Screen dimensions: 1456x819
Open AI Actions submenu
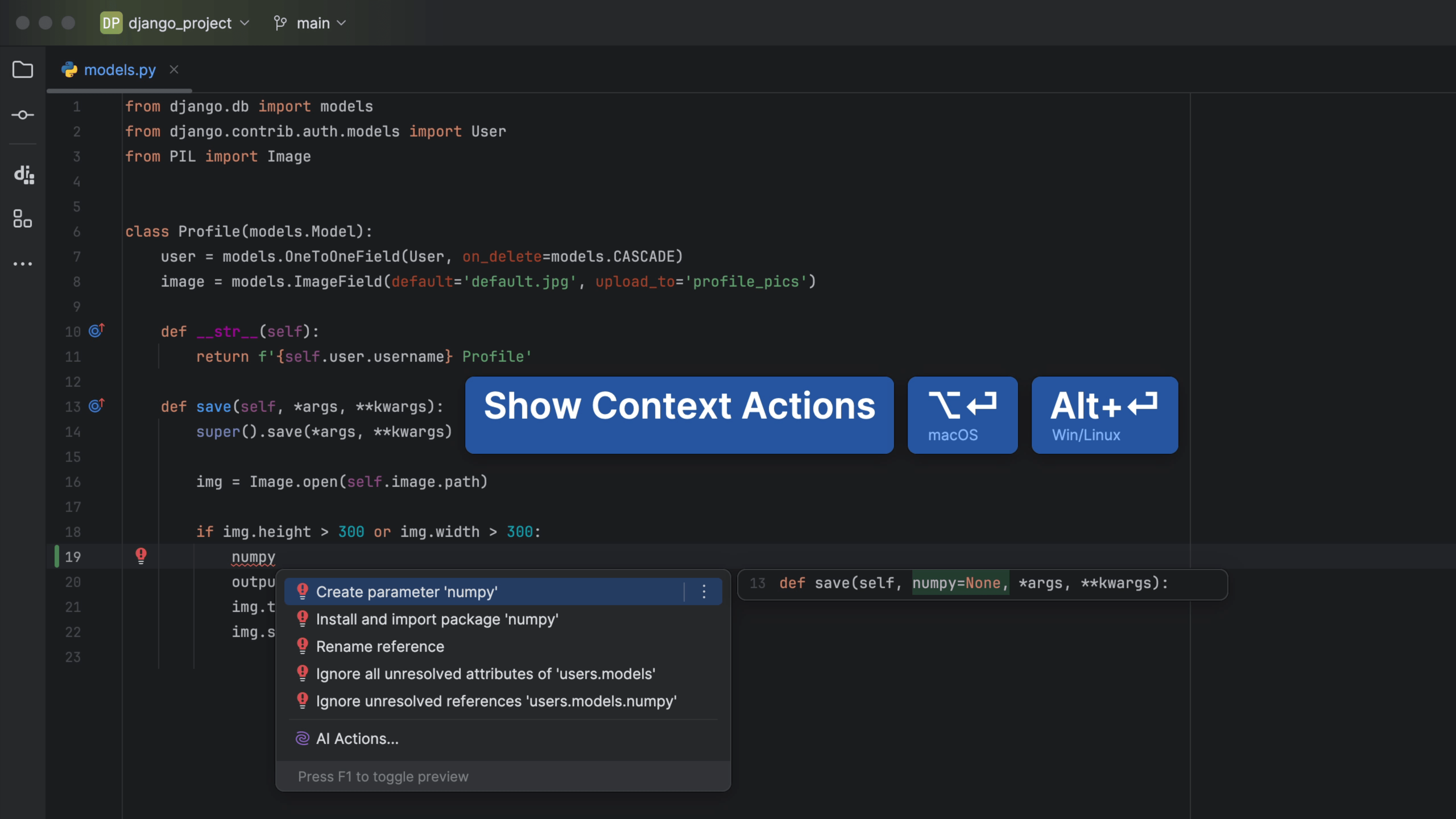coord(357,739)
